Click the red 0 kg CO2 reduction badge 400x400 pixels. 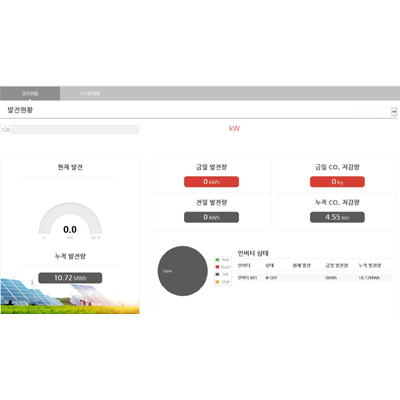tap(337, 182)
